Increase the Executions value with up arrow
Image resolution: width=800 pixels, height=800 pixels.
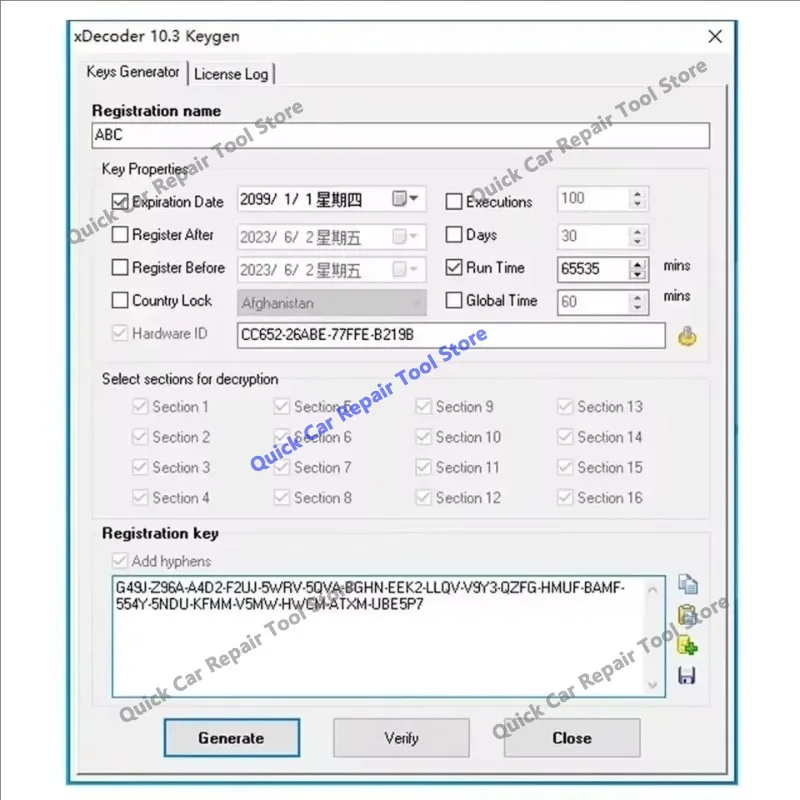(x=637, y=194)
